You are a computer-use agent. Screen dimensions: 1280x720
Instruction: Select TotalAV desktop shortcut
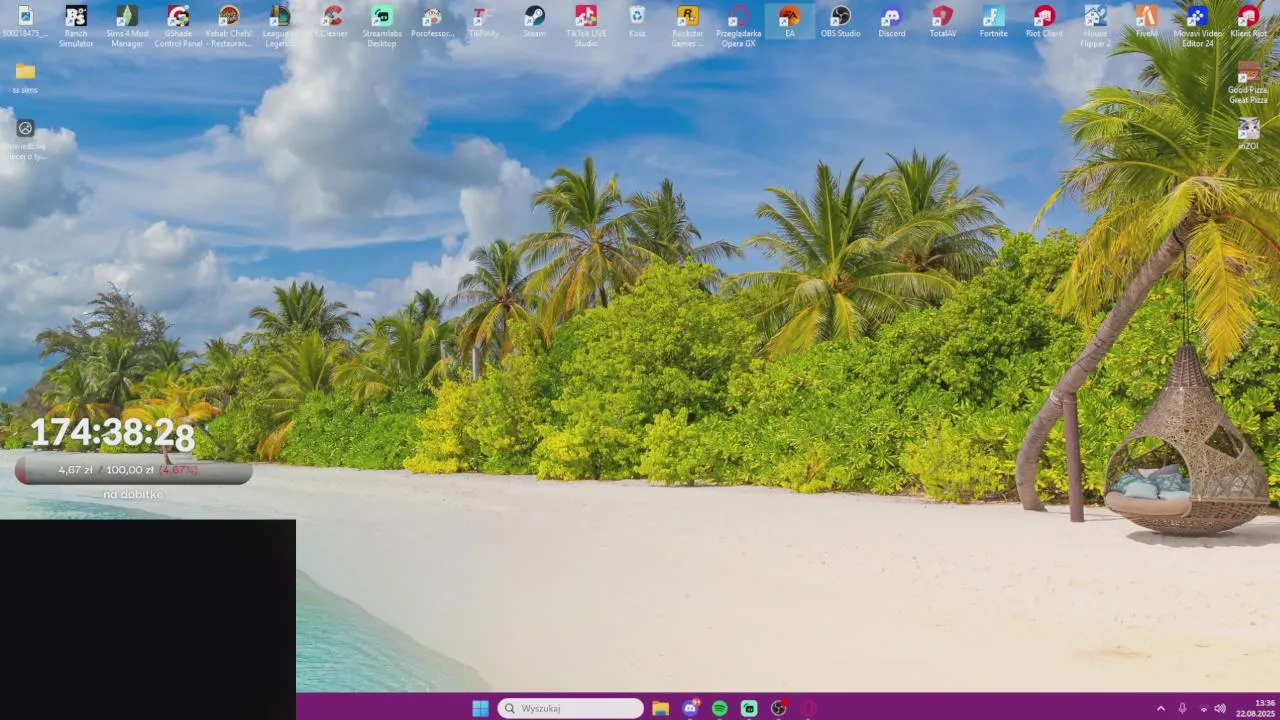943,22
